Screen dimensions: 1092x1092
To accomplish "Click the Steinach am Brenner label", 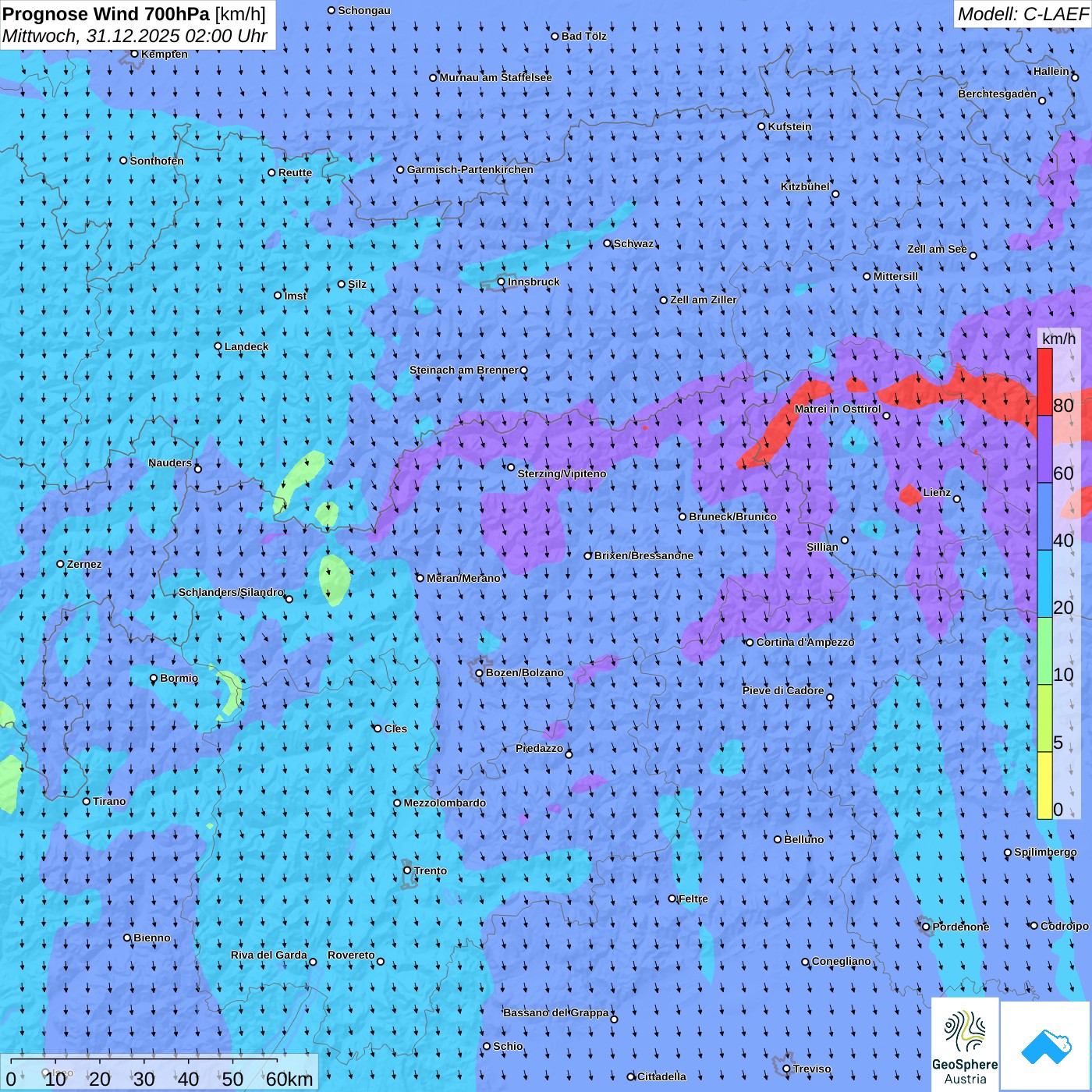I will [x=464, y=370].
